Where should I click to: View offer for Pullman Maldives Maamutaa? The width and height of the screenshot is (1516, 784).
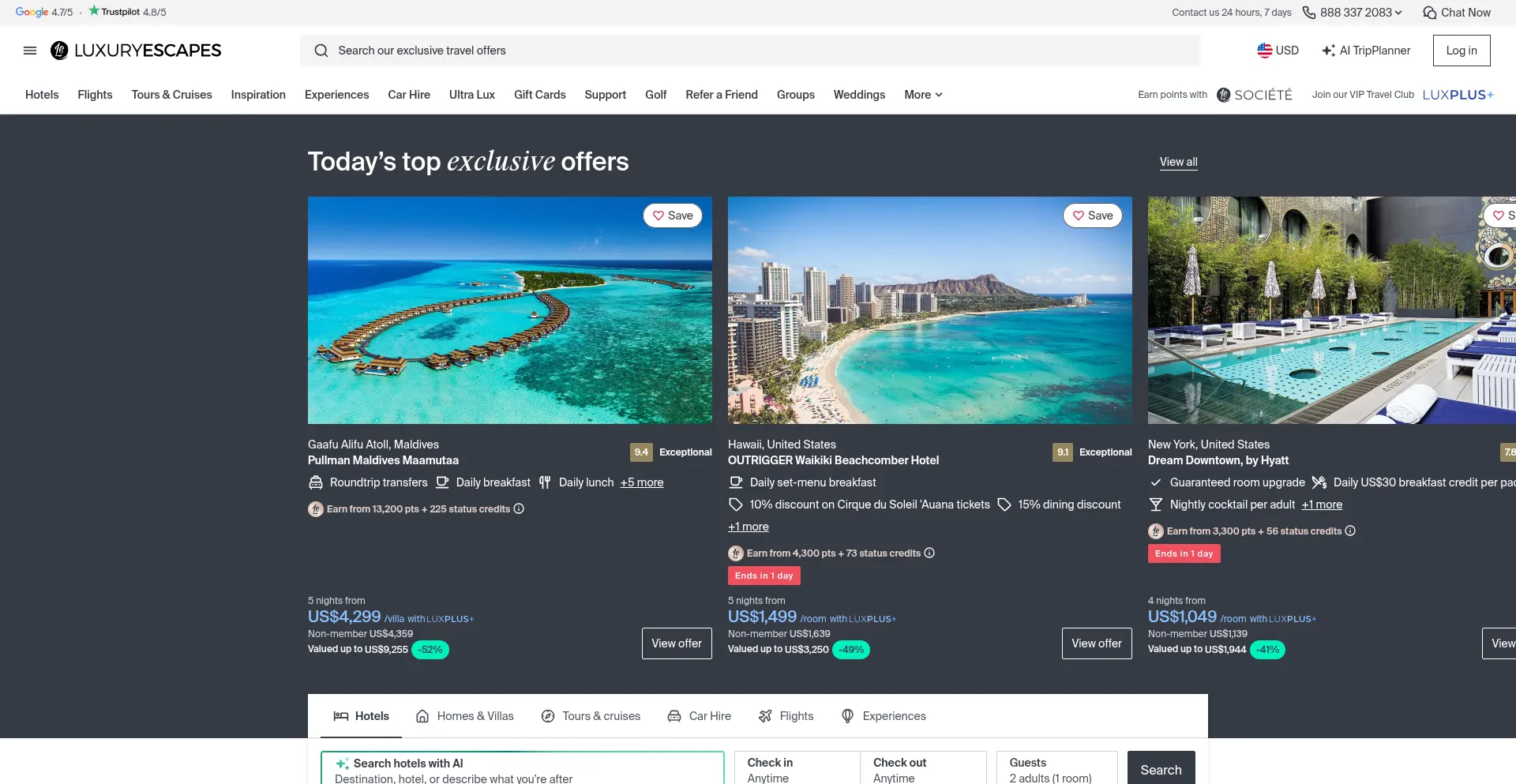point(677,643)
